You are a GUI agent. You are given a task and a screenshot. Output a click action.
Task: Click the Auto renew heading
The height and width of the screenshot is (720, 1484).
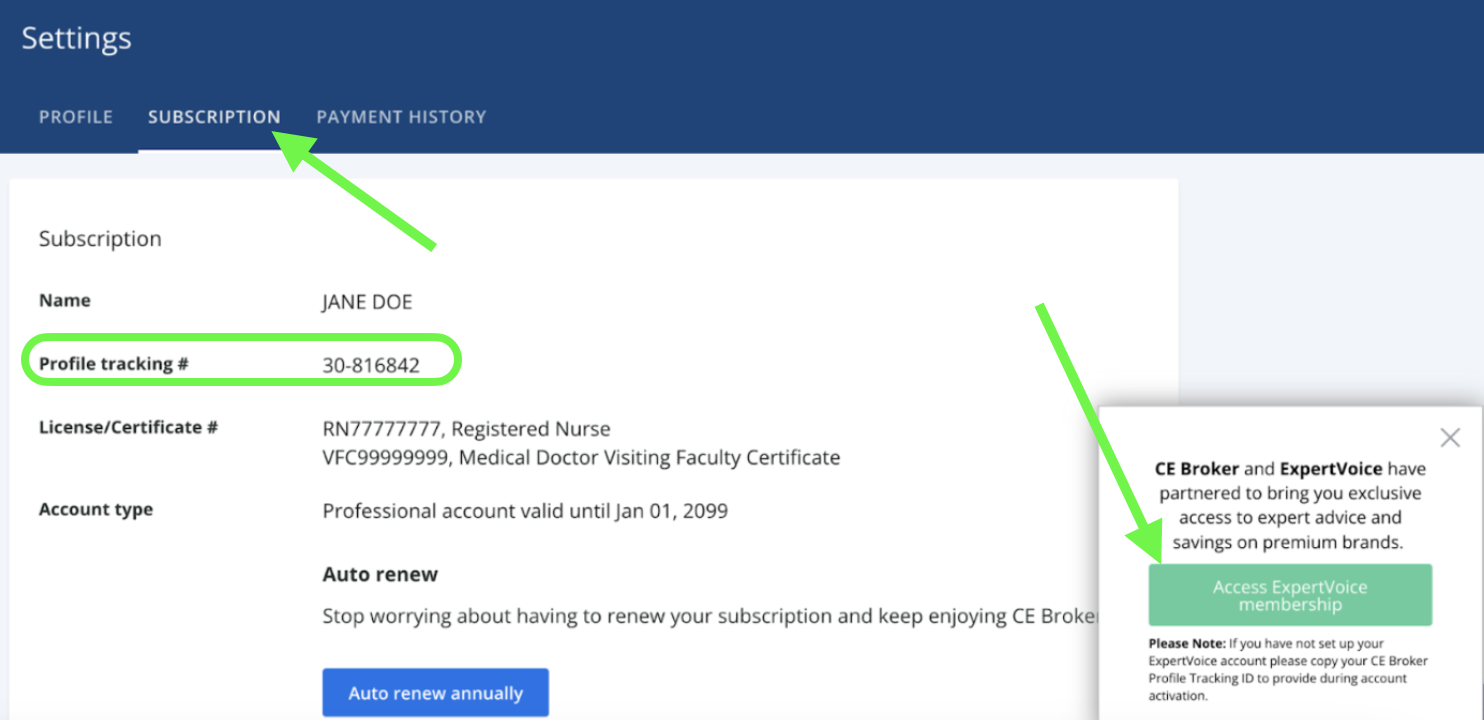tap(380, 575)
